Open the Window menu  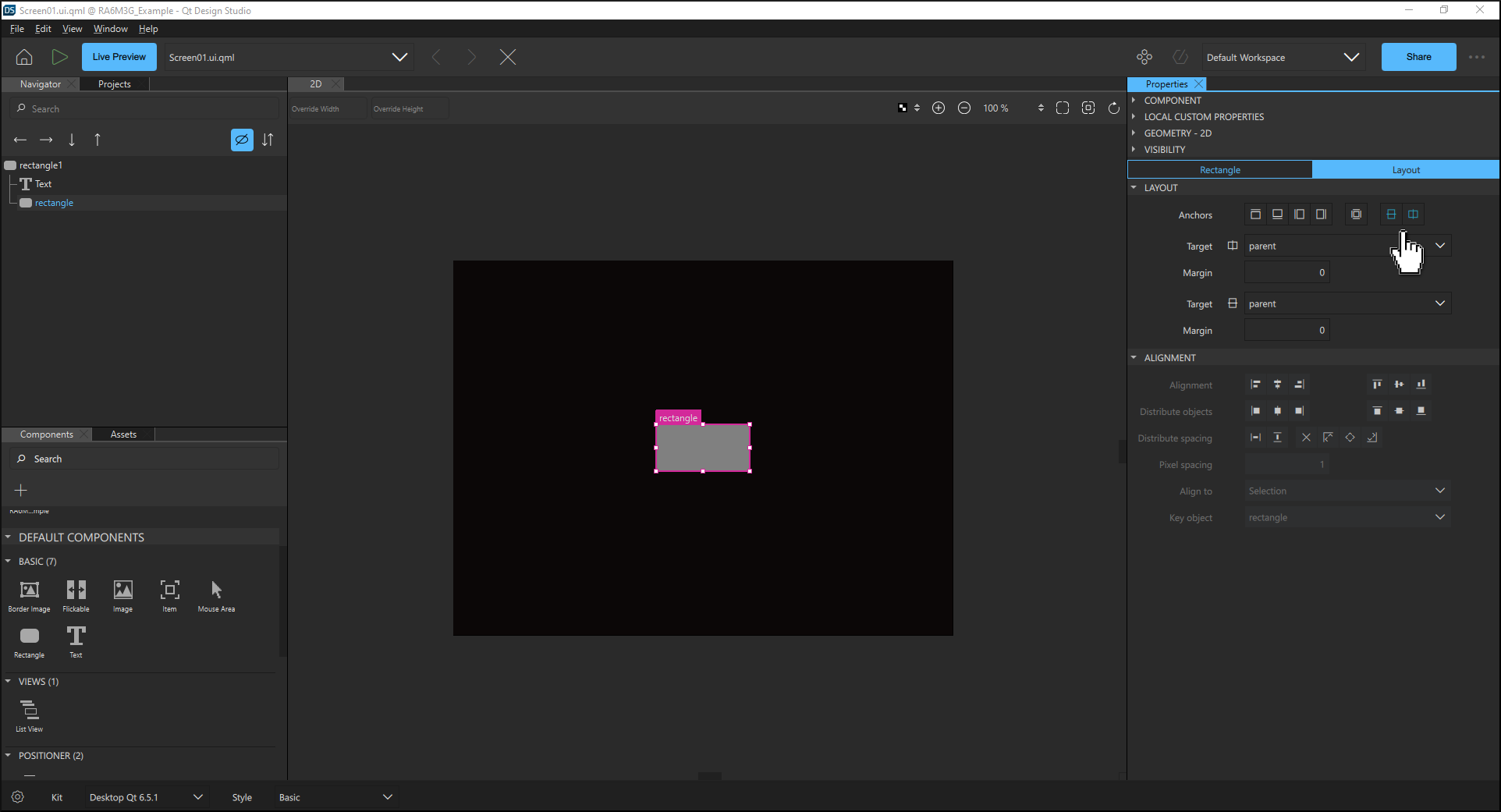(x=110, y=29)
